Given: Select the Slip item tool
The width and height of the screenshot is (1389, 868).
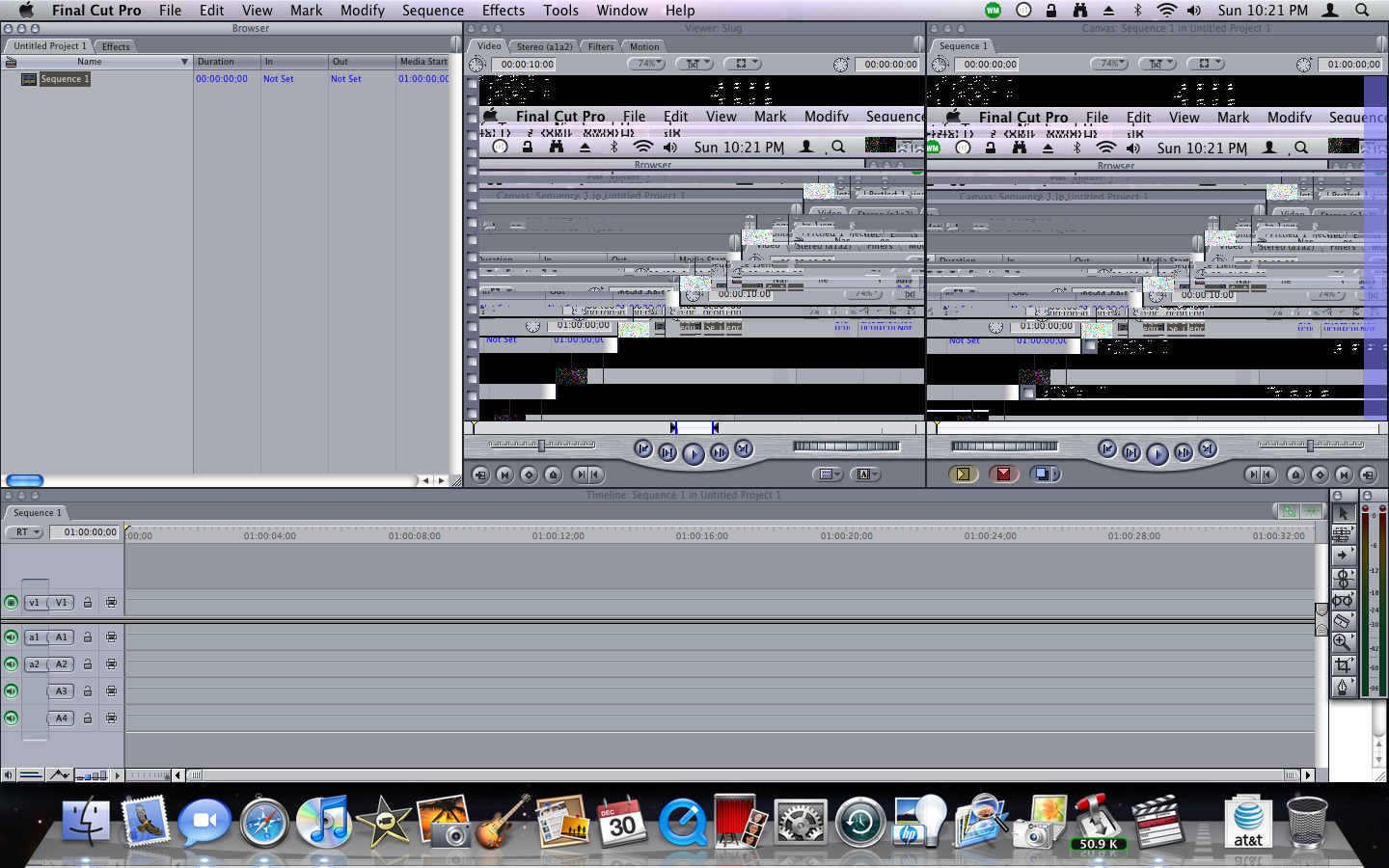Looking at the screenshot, I should (x=1343, y=600).
